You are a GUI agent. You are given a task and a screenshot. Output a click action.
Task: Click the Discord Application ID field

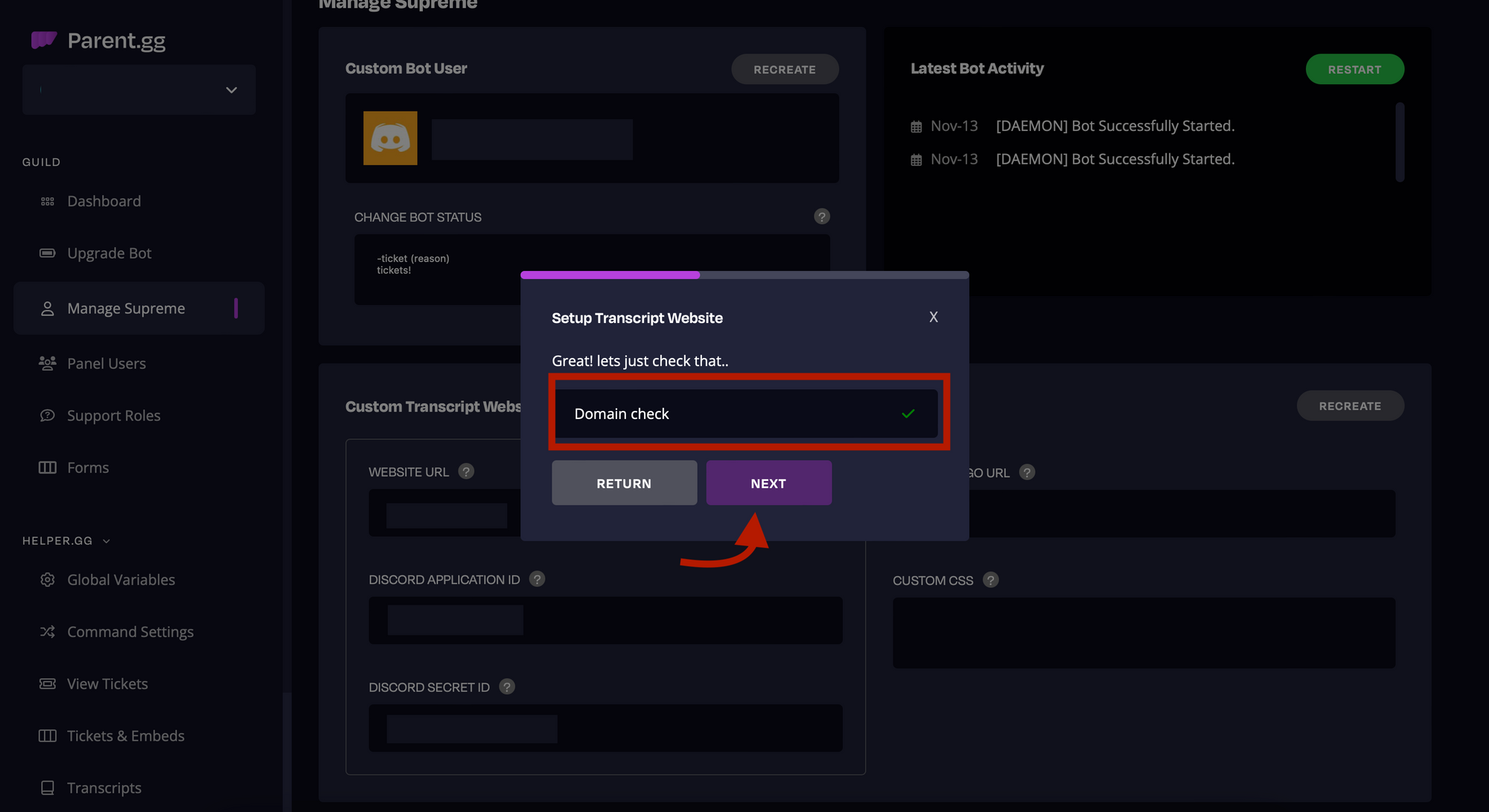pos(605,620)
